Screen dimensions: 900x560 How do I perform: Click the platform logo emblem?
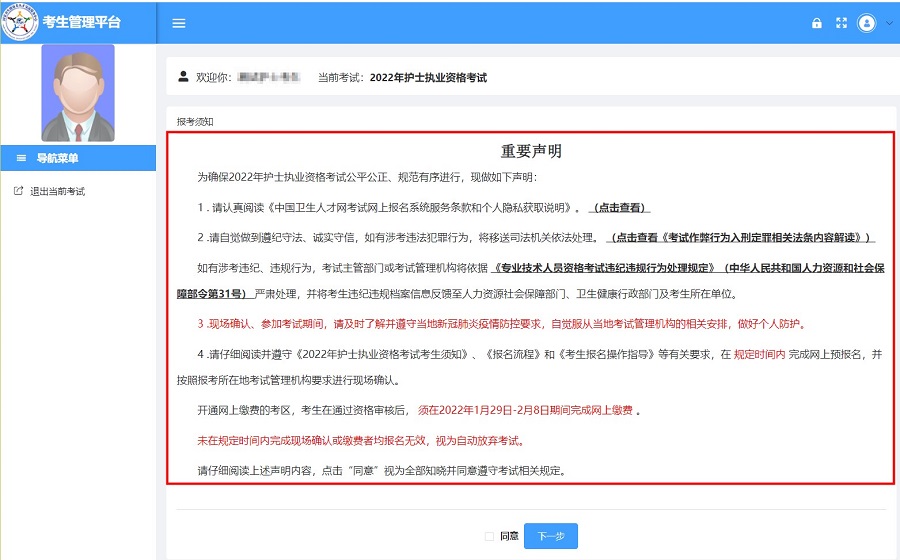click(x=20, y=22)
